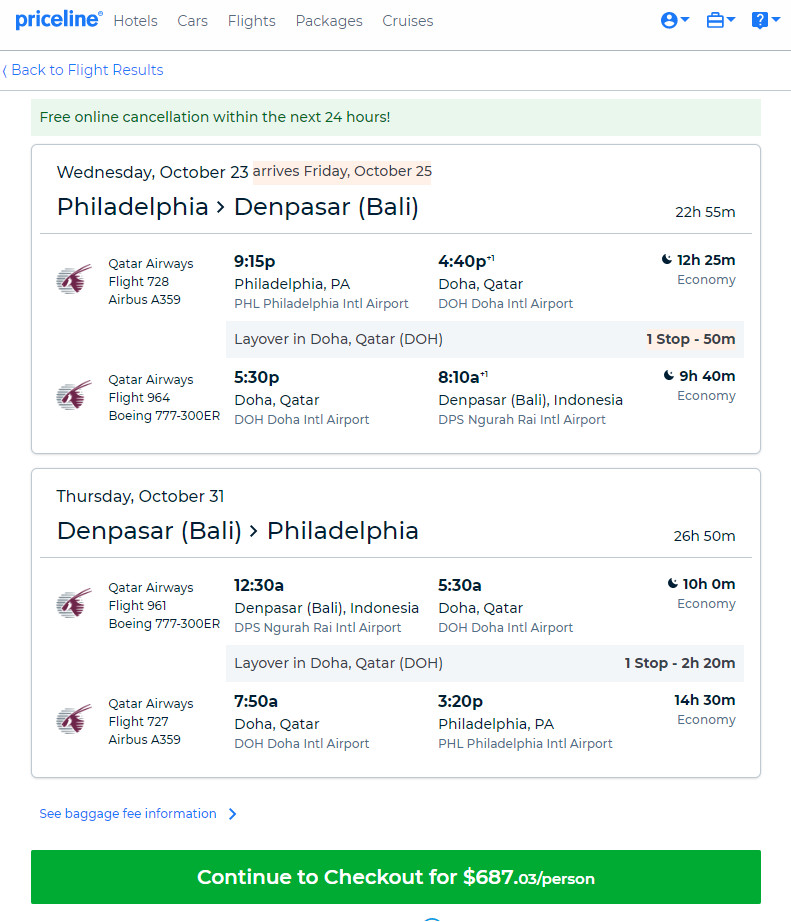Click the Qatar Airways logo for Flight 961
Screen dimensions: 791x922
point(74,603)
